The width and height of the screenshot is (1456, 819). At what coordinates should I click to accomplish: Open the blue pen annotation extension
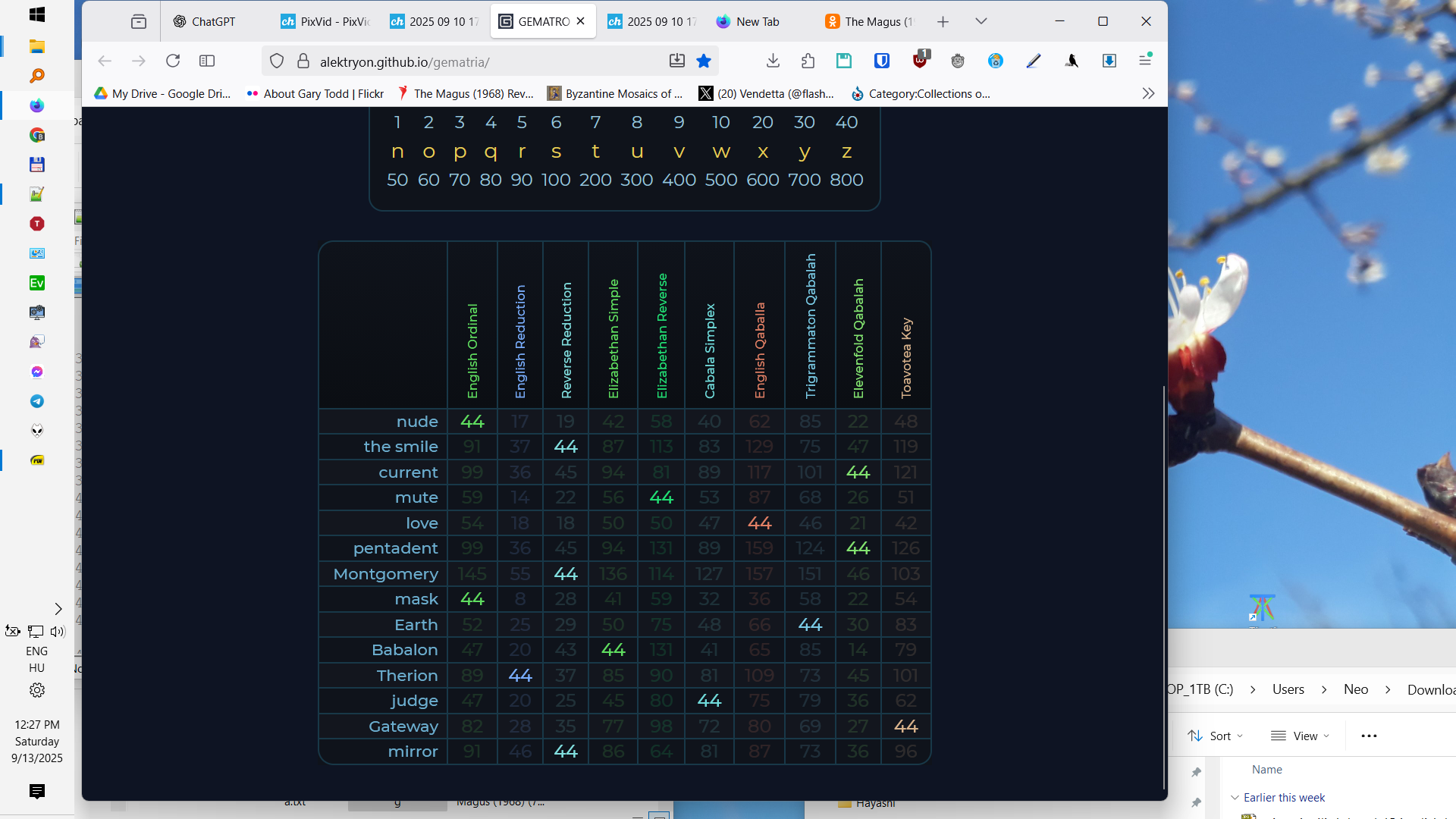pos(1034,61)
